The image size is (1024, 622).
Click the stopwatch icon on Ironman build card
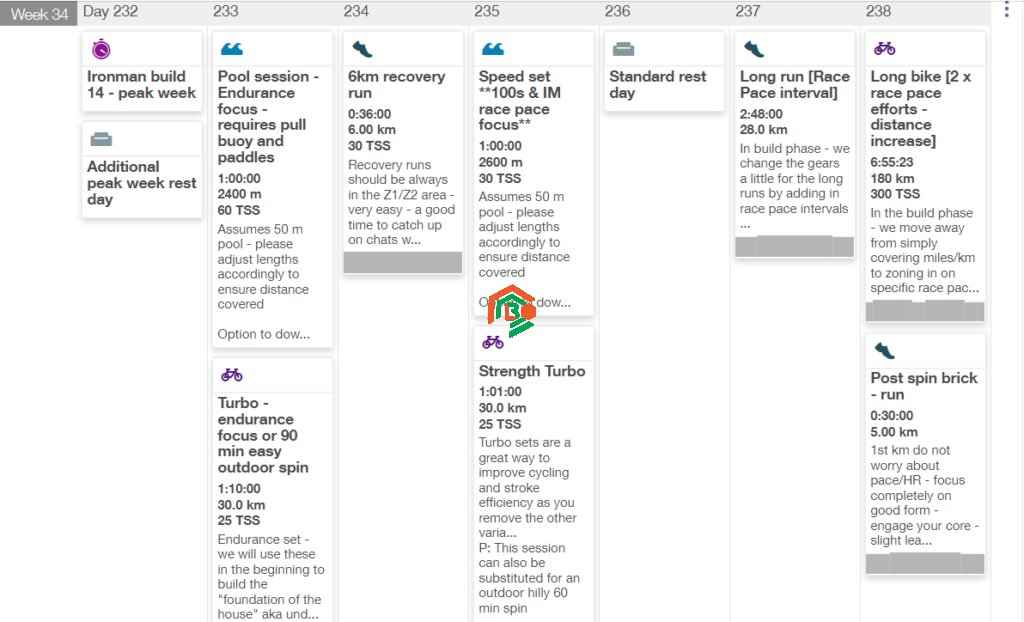coord(101,49)
